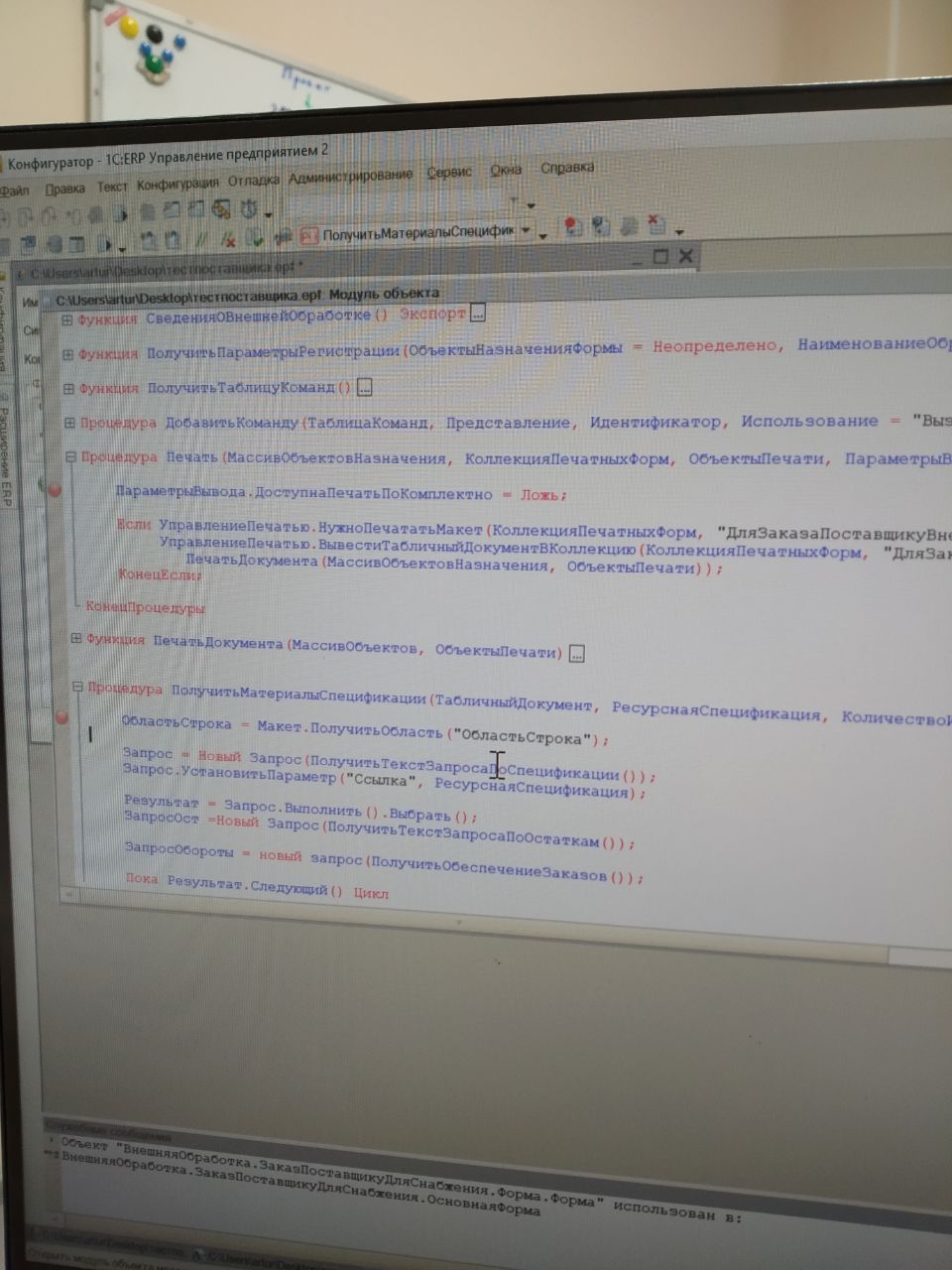The image size is (952, 1270).
Task: Click ellipsis box after СведенияОВнешнейОбработке Экспорт
Action: pyautogui.click(x=478, y=314)
